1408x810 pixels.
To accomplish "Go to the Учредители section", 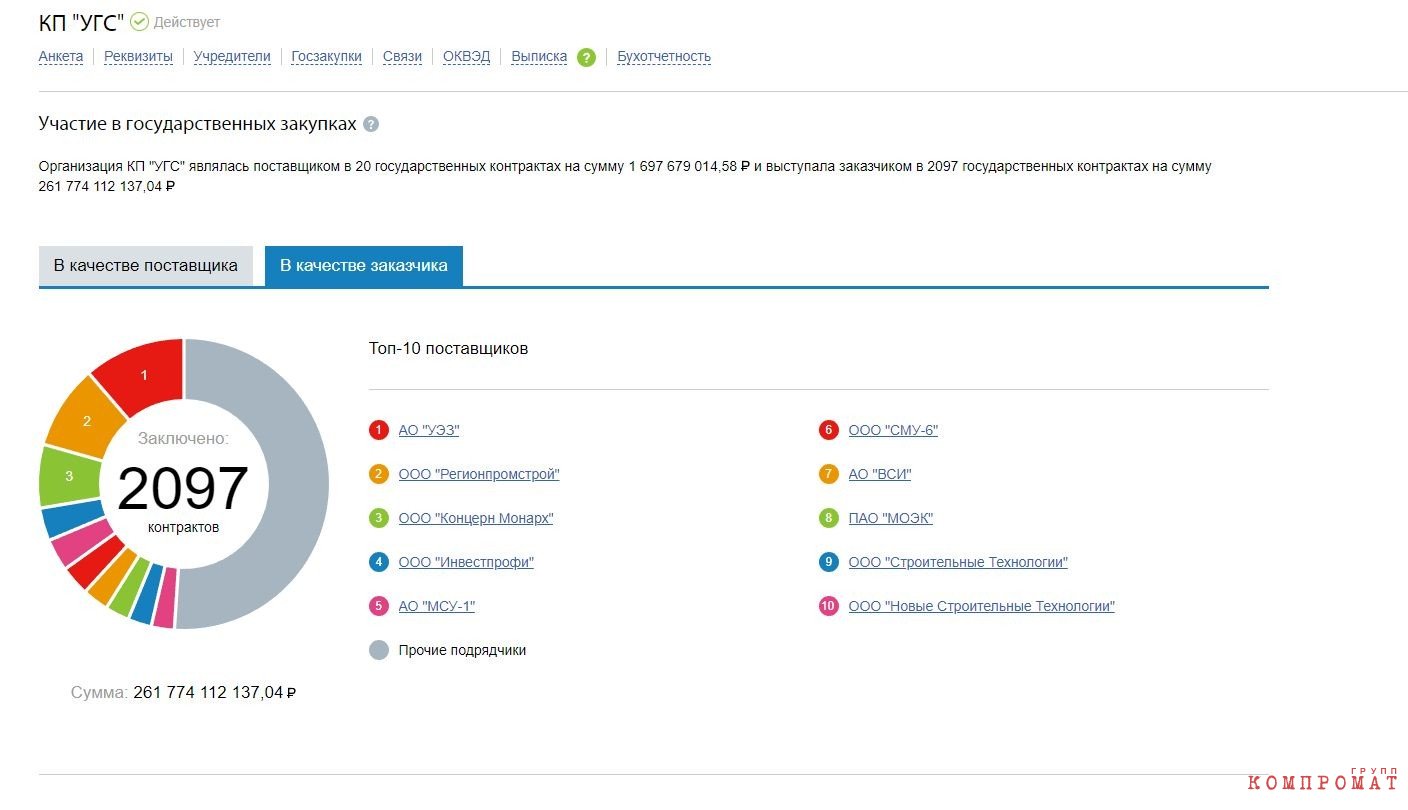I will (x=232, y=57).
